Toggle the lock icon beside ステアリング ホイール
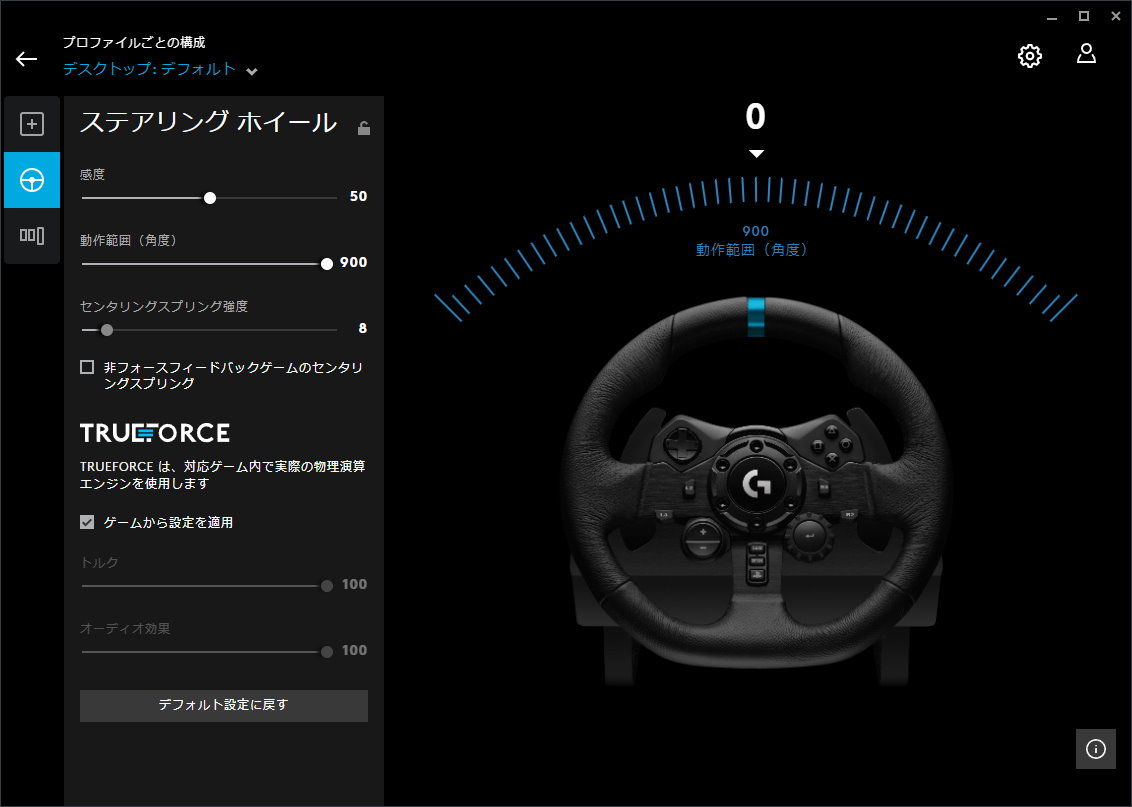 pos(364,128)
